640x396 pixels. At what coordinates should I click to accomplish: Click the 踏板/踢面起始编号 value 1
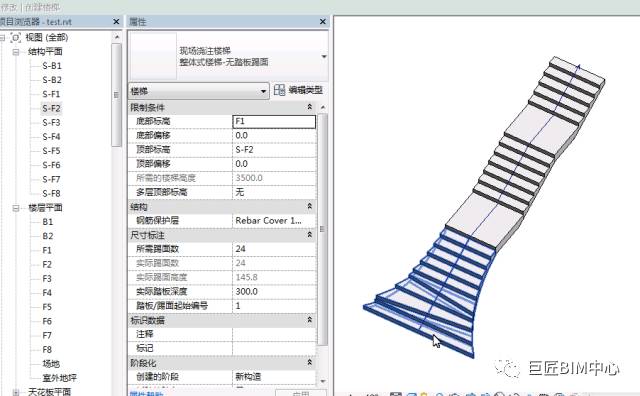274,306
